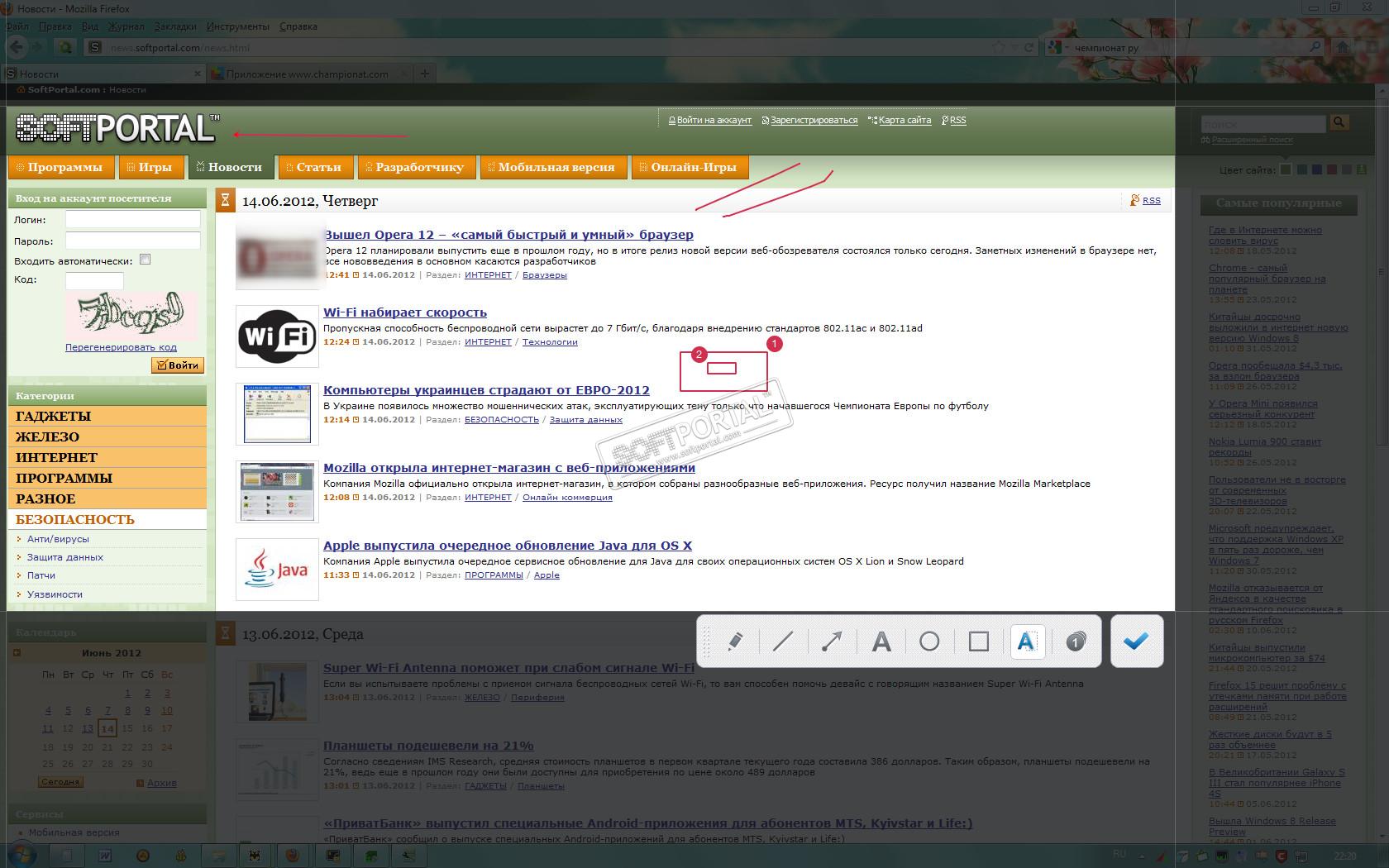Open the Программы navigation tab

tap(60, 167)
